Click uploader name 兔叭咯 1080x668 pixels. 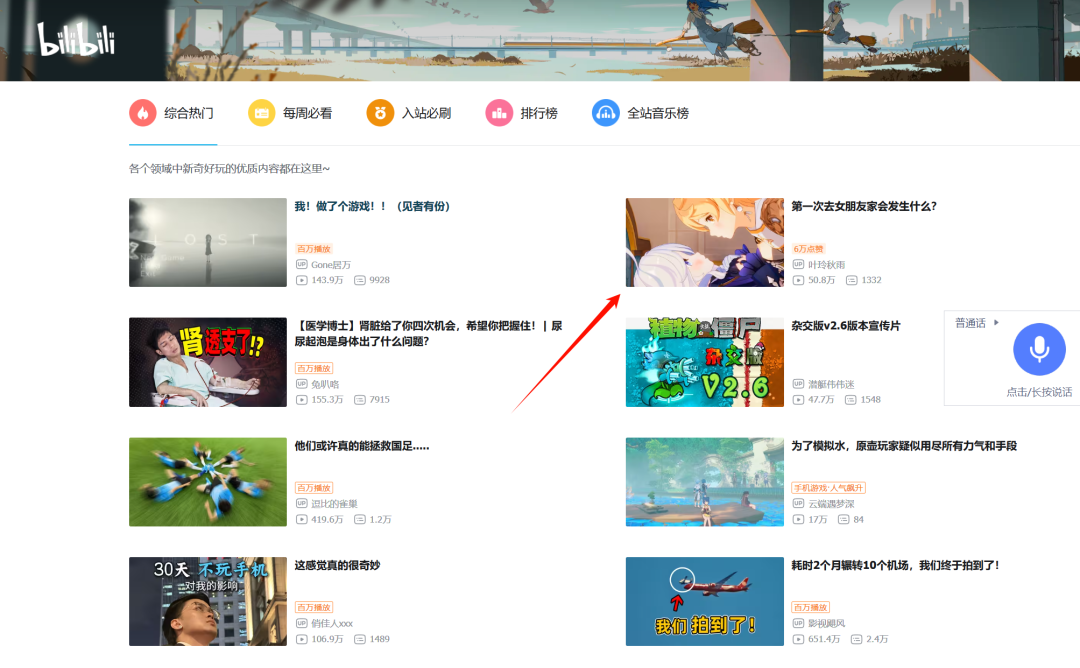(325, 384)
